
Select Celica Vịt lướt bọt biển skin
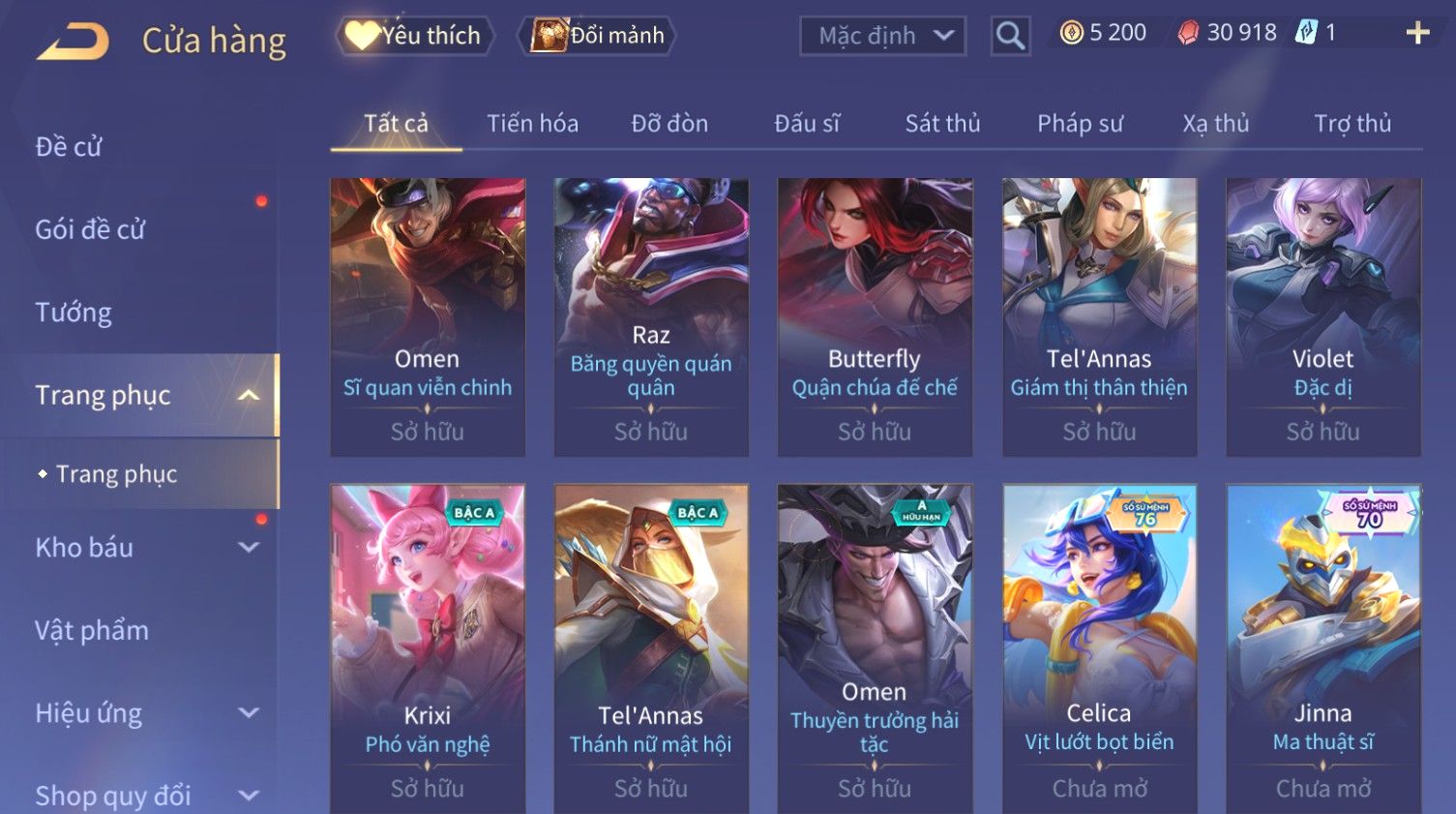[x=1099, y=648]
